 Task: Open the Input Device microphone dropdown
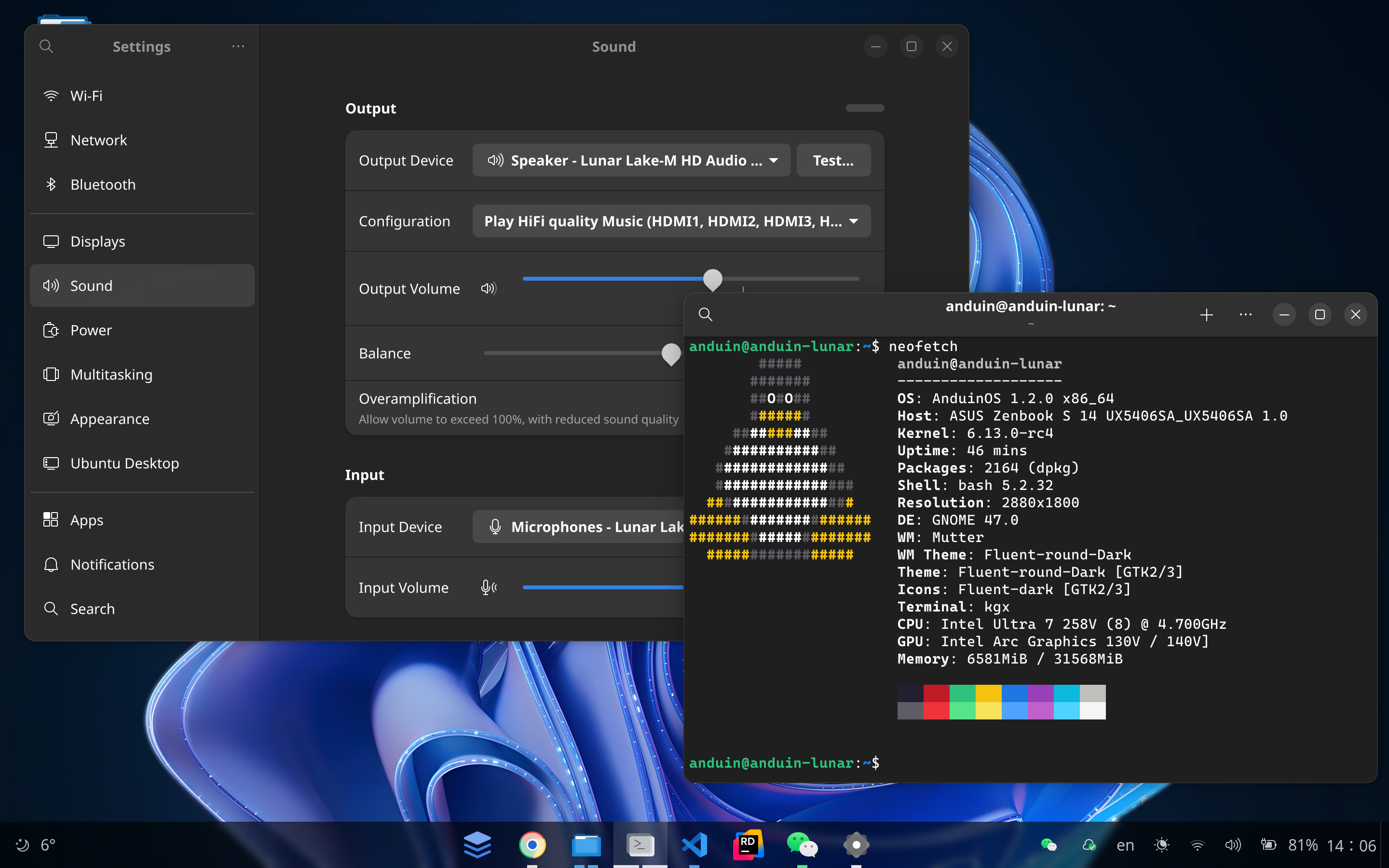[578, 527]
